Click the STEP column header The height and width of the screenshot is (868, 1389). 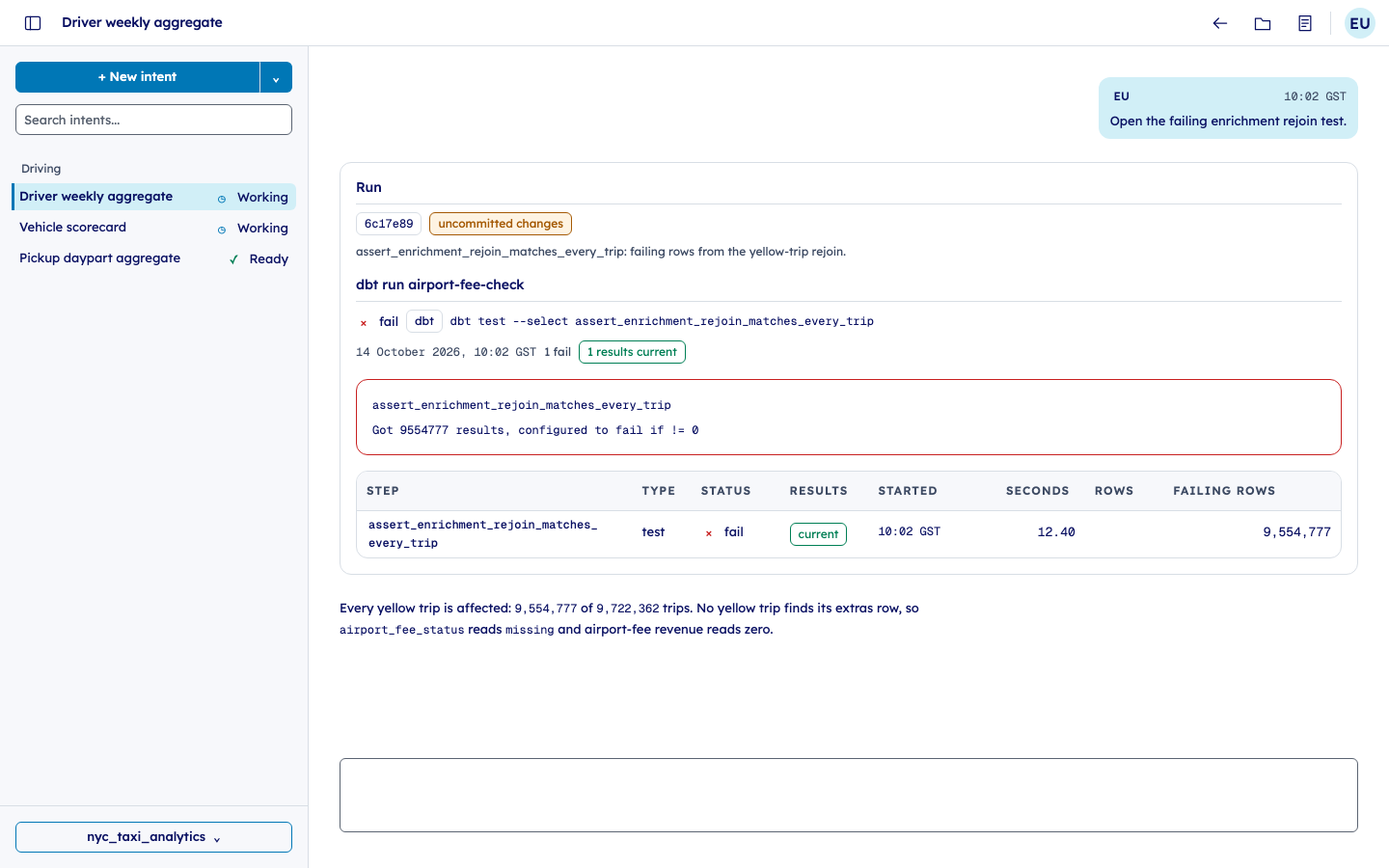[383, 491]
